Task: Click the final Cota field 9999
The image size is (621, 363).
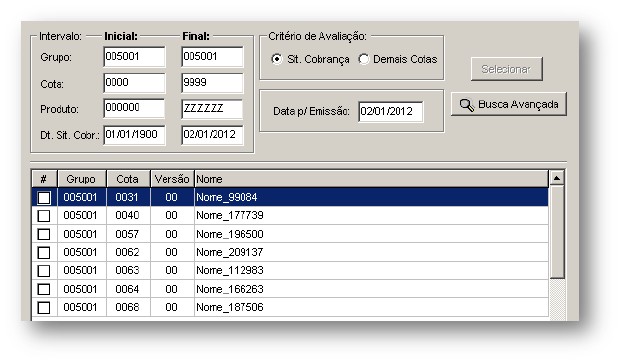Action: [x=212, y=83]
